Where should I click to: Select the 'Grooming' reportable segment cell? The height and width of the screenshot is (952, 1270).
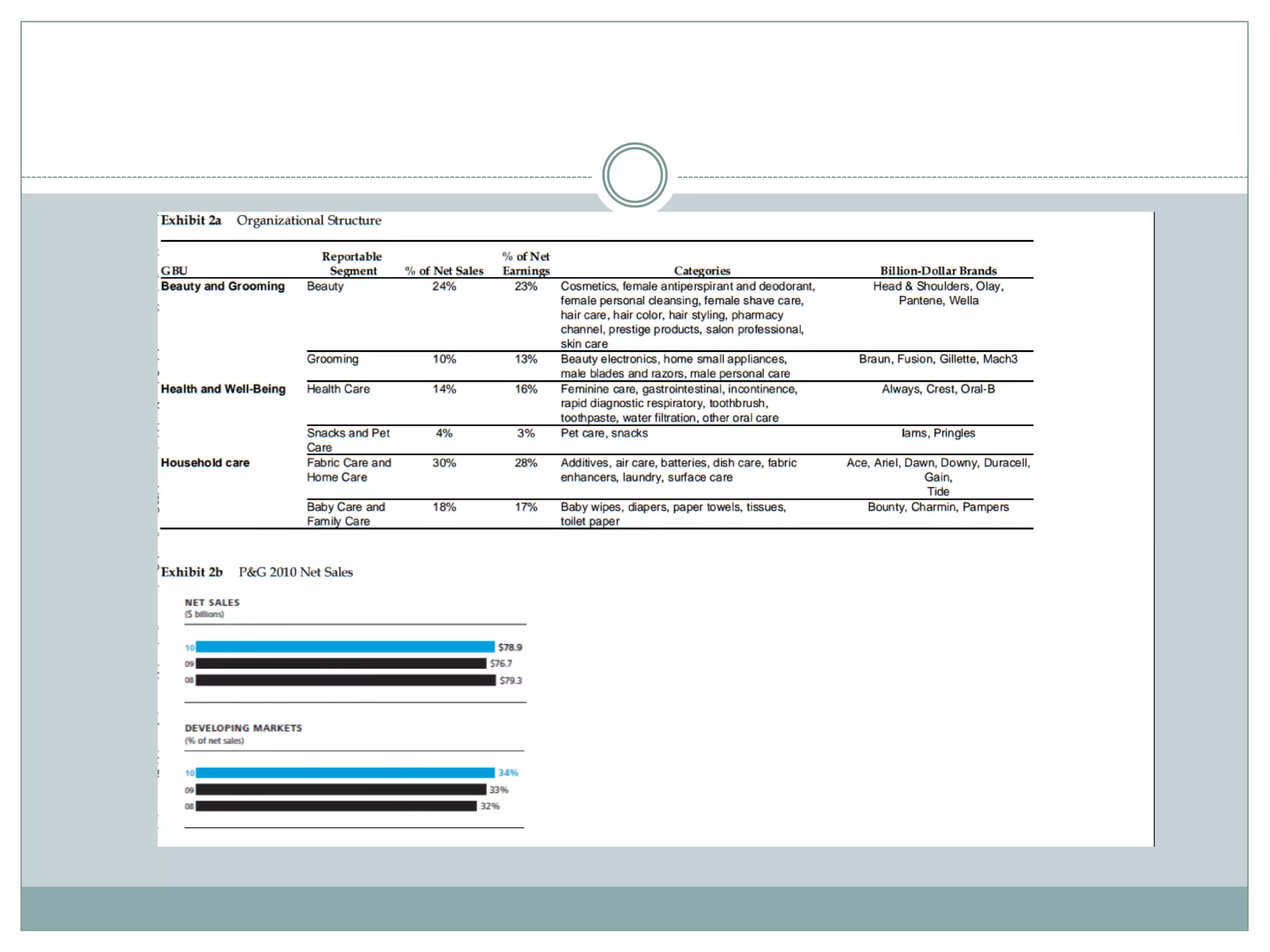point(332,359)
